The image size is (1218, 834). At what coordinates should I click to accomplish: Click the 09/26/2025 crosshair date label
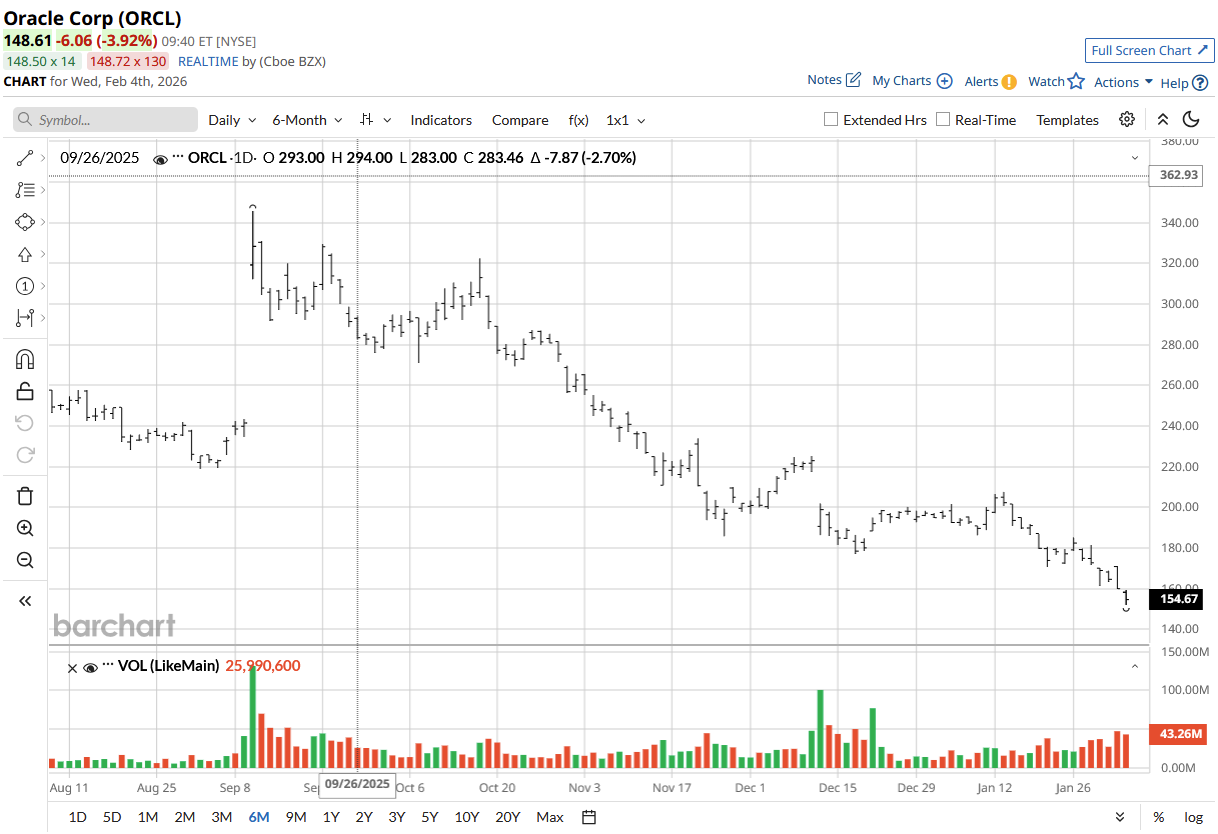(357, 784)
